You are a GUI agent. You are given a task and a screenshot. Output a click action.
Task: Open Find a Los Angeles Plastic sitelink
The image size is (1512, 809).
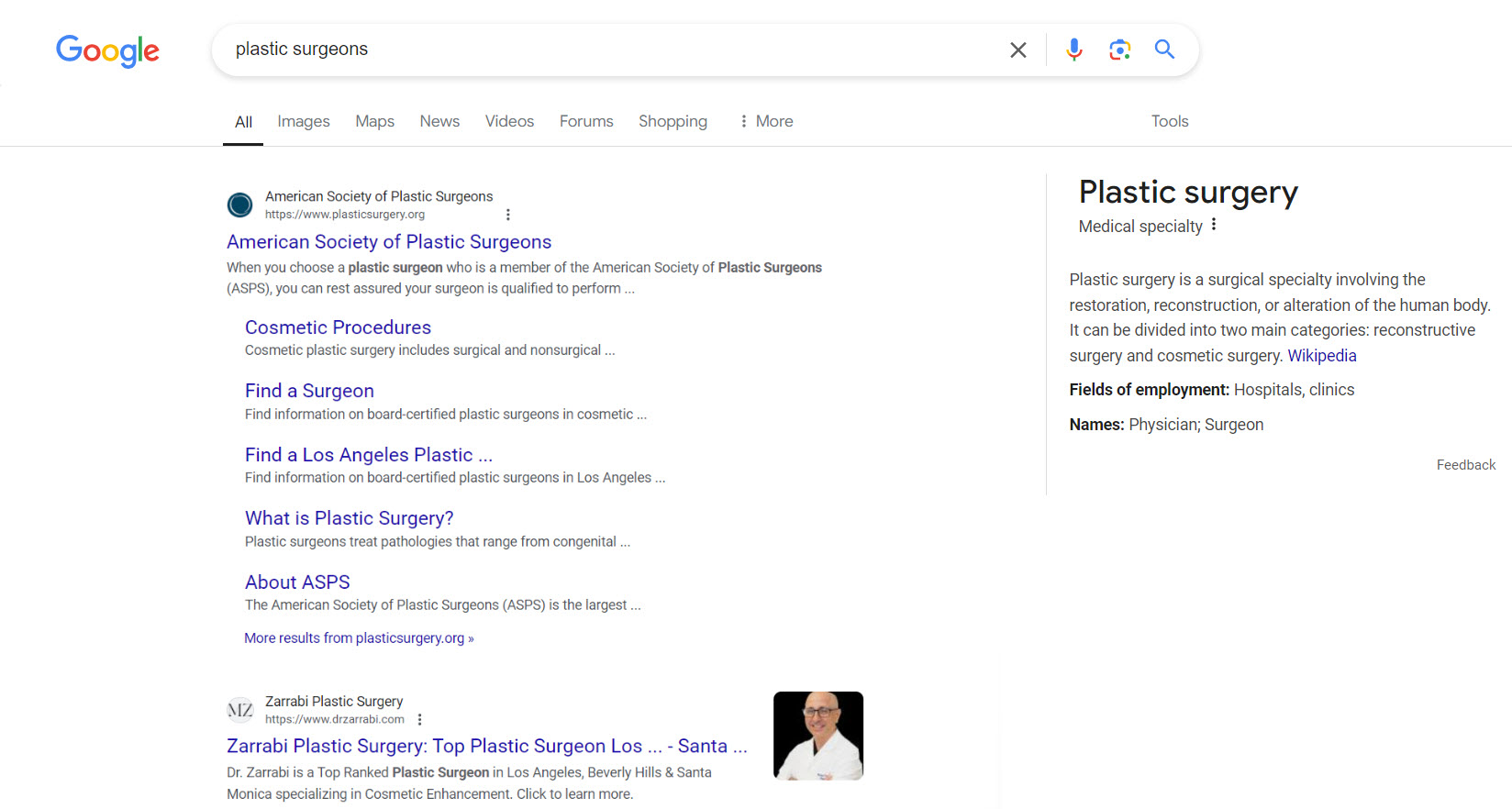(x=369, y=455)
